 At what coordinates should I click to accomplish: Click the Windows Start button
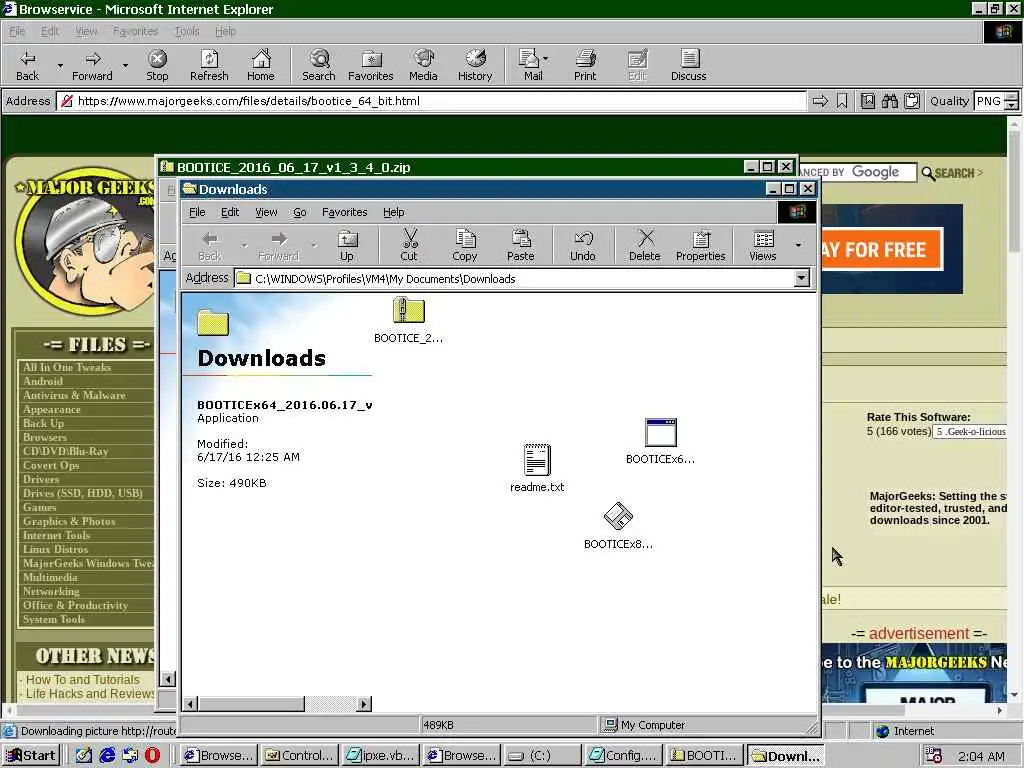(31, 756)
